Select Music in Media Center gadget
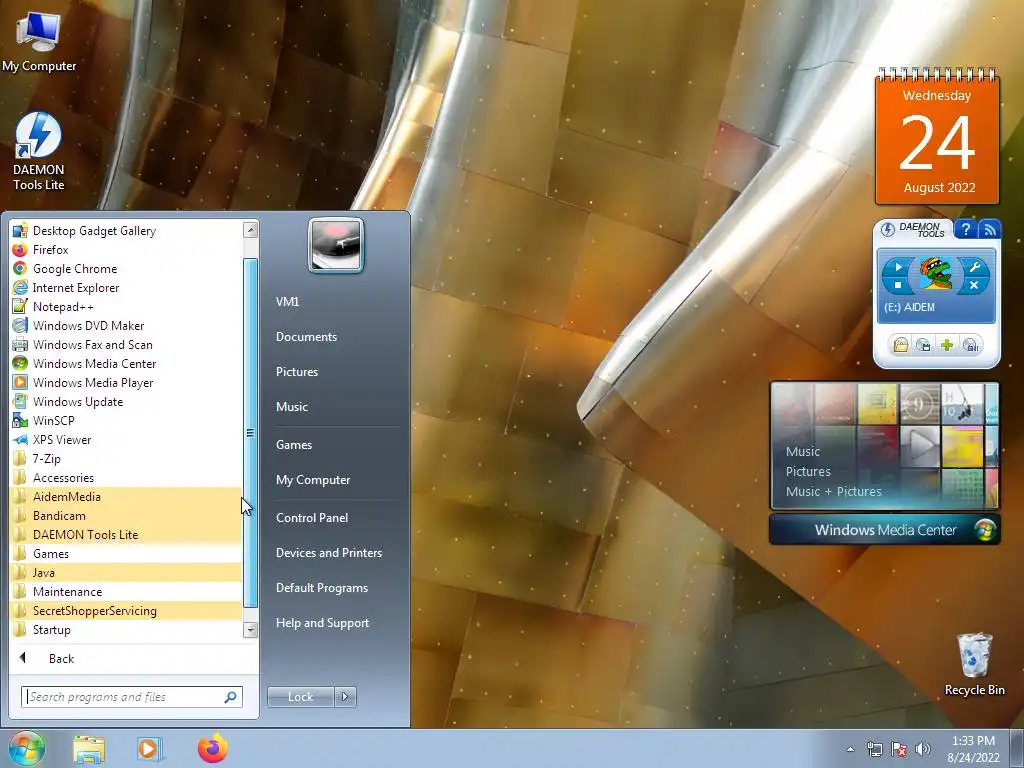This screenshot has height=768, width=1024. coord(803,451)
